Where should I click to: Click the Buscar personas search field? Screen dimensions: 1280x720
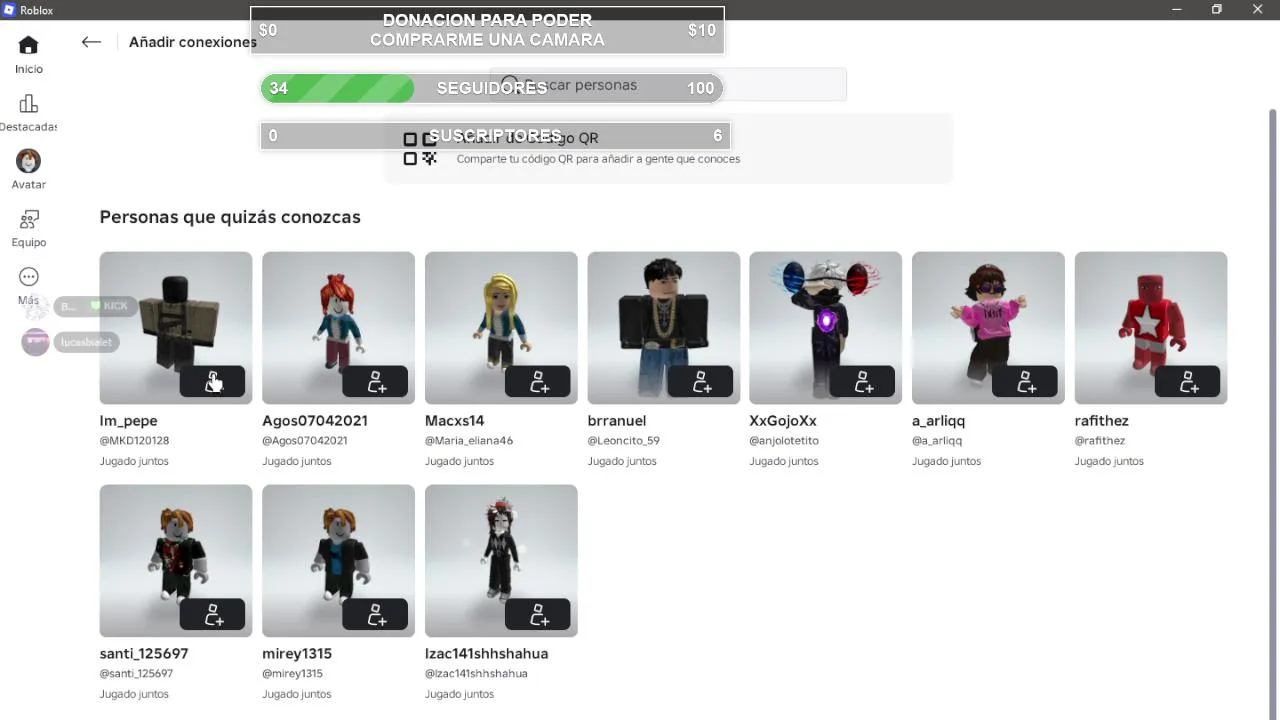[668, 85]
